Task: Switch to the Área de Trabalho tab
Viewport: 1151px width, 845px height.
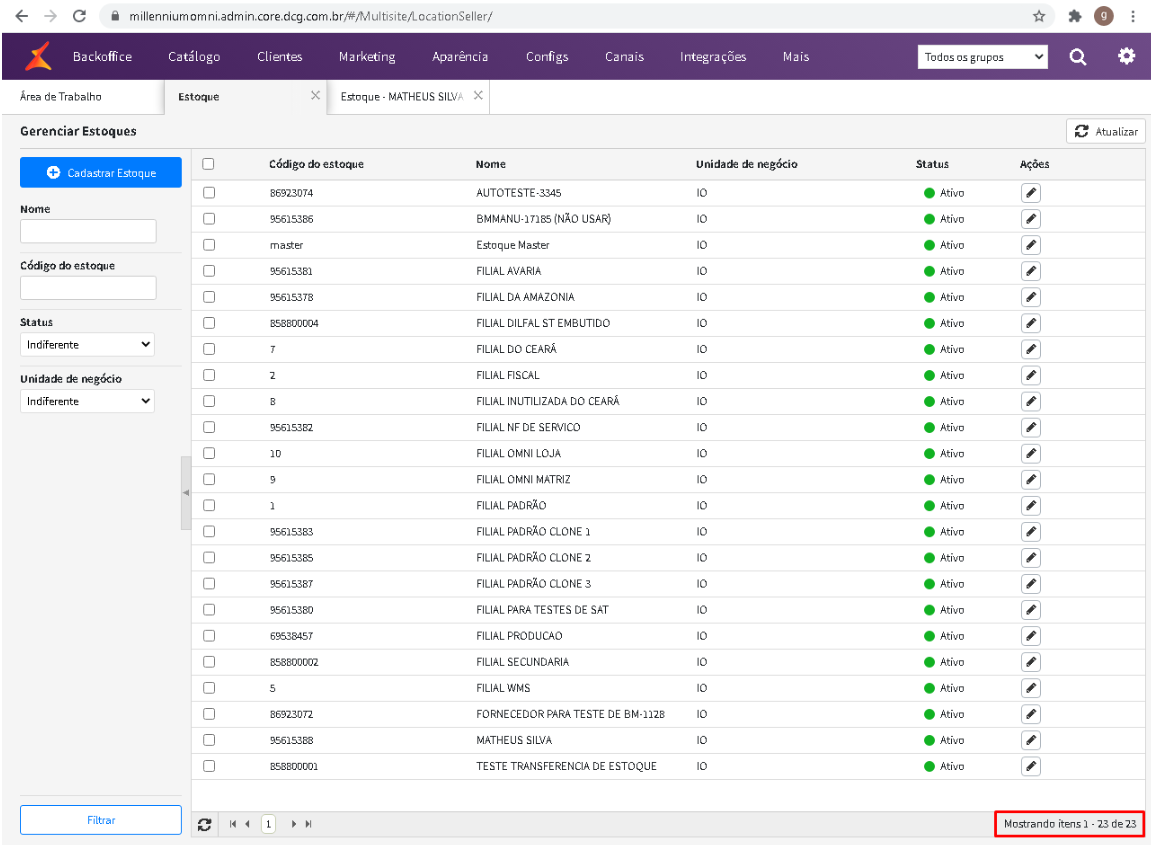Action: 61,97
